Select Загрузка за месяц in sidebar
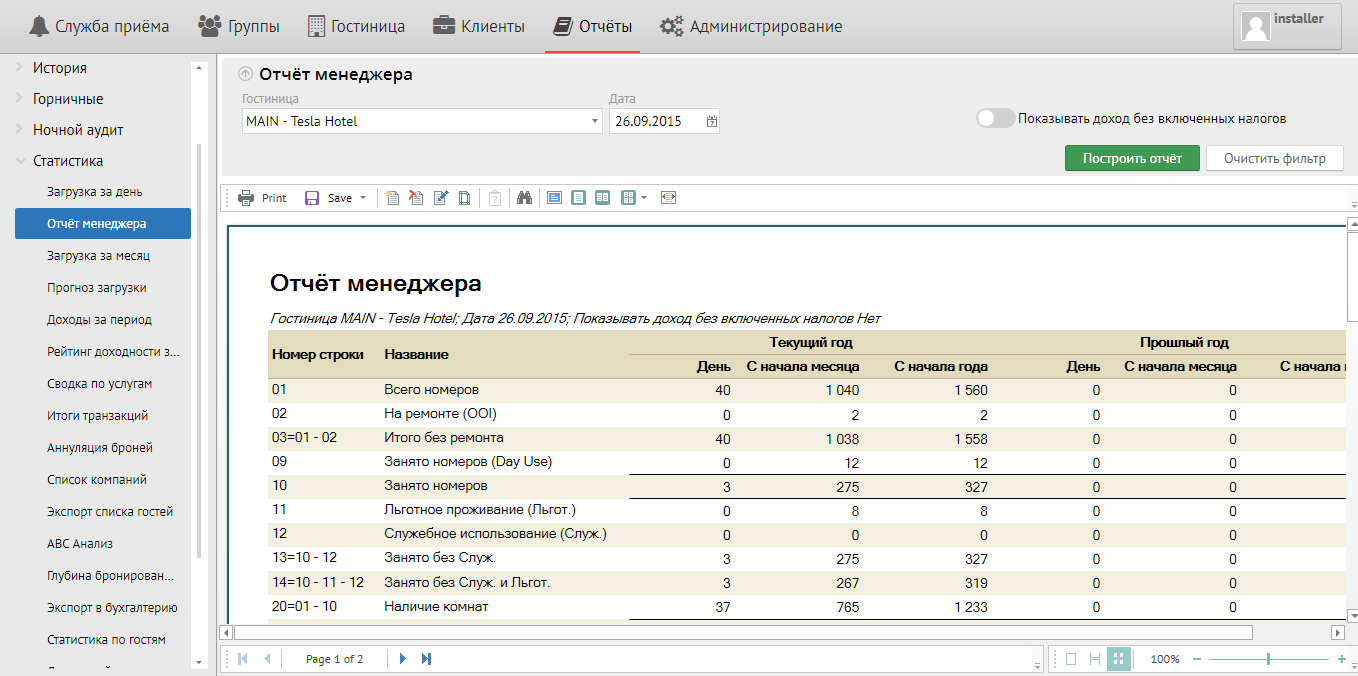The width and height of the screenshot is (1358, 676). [x=98, y=256]
